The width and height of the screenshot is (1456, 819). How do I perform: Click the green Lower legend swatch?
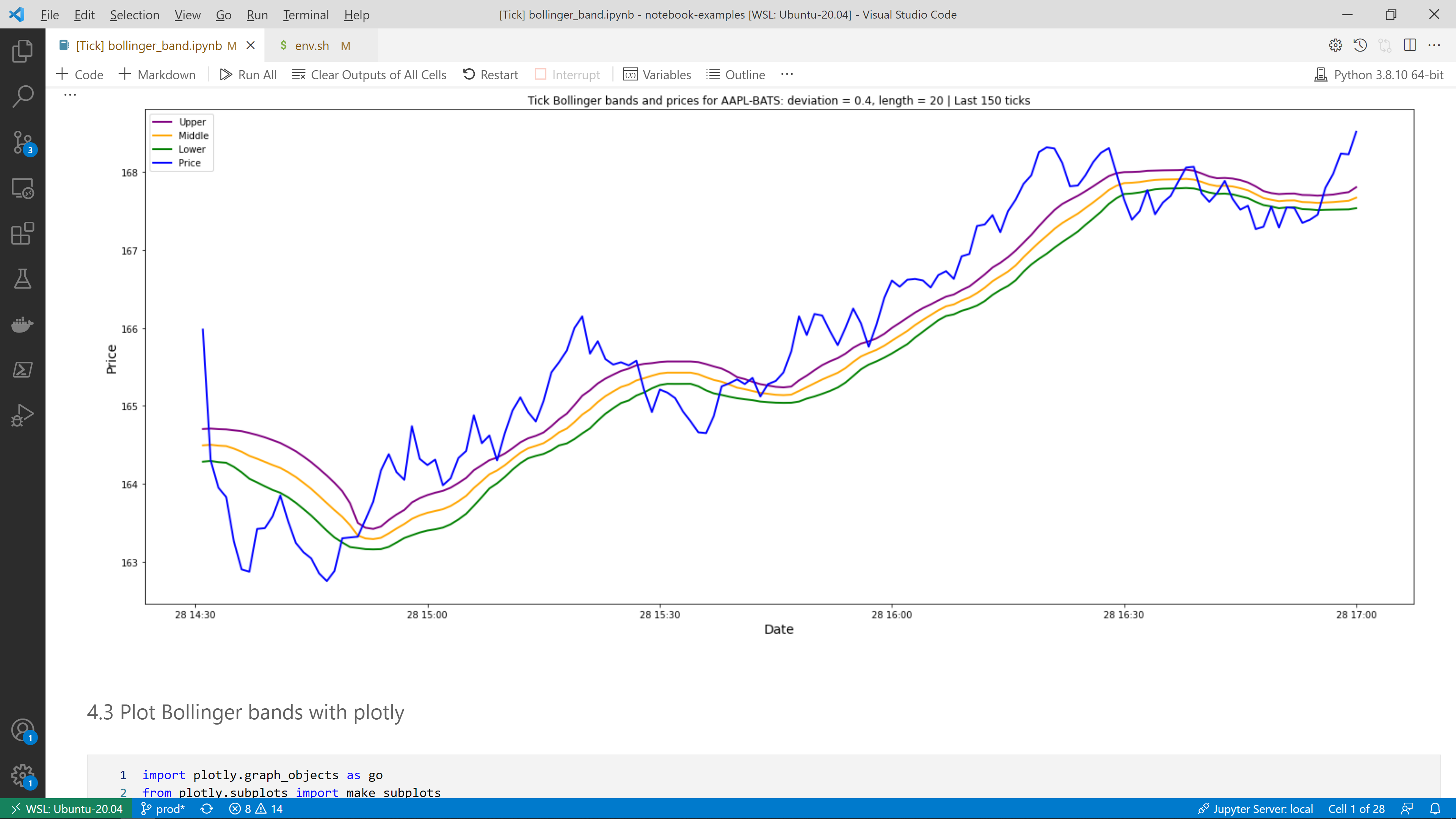click(x=162, y=149)
